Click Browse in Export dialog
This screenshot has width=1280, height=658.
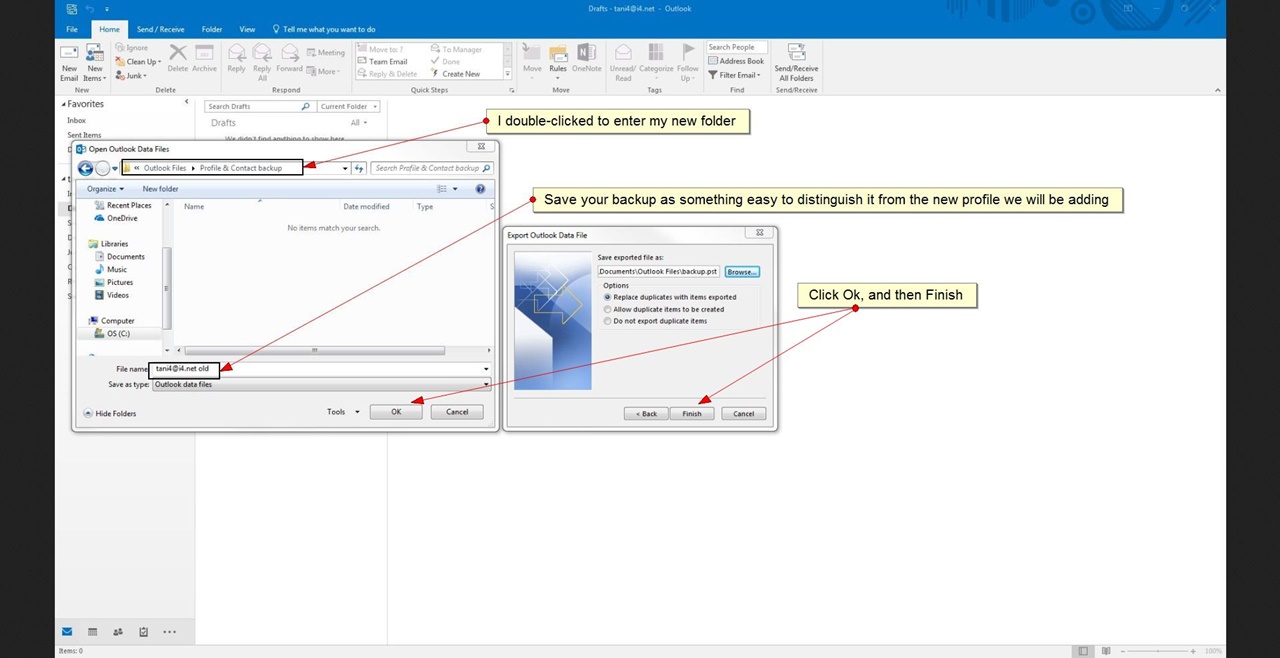[x=741, y=272]
